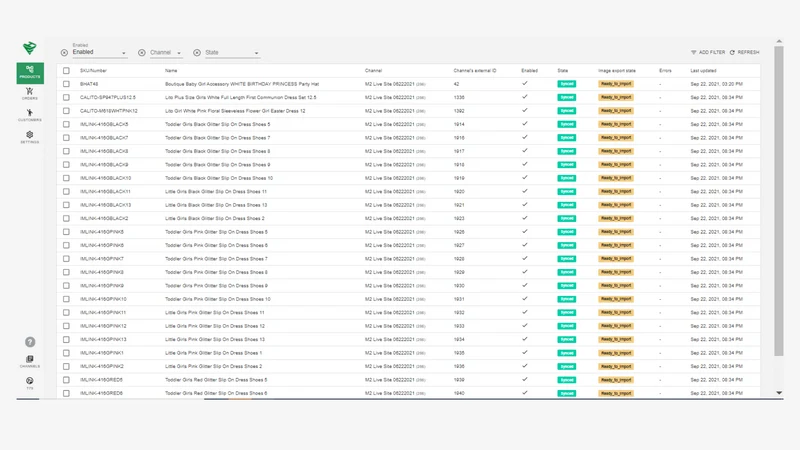The height and width of the screenshot is (450, 800).
Task: Sort by the Image export state column header
Action: tap(617, 70)
